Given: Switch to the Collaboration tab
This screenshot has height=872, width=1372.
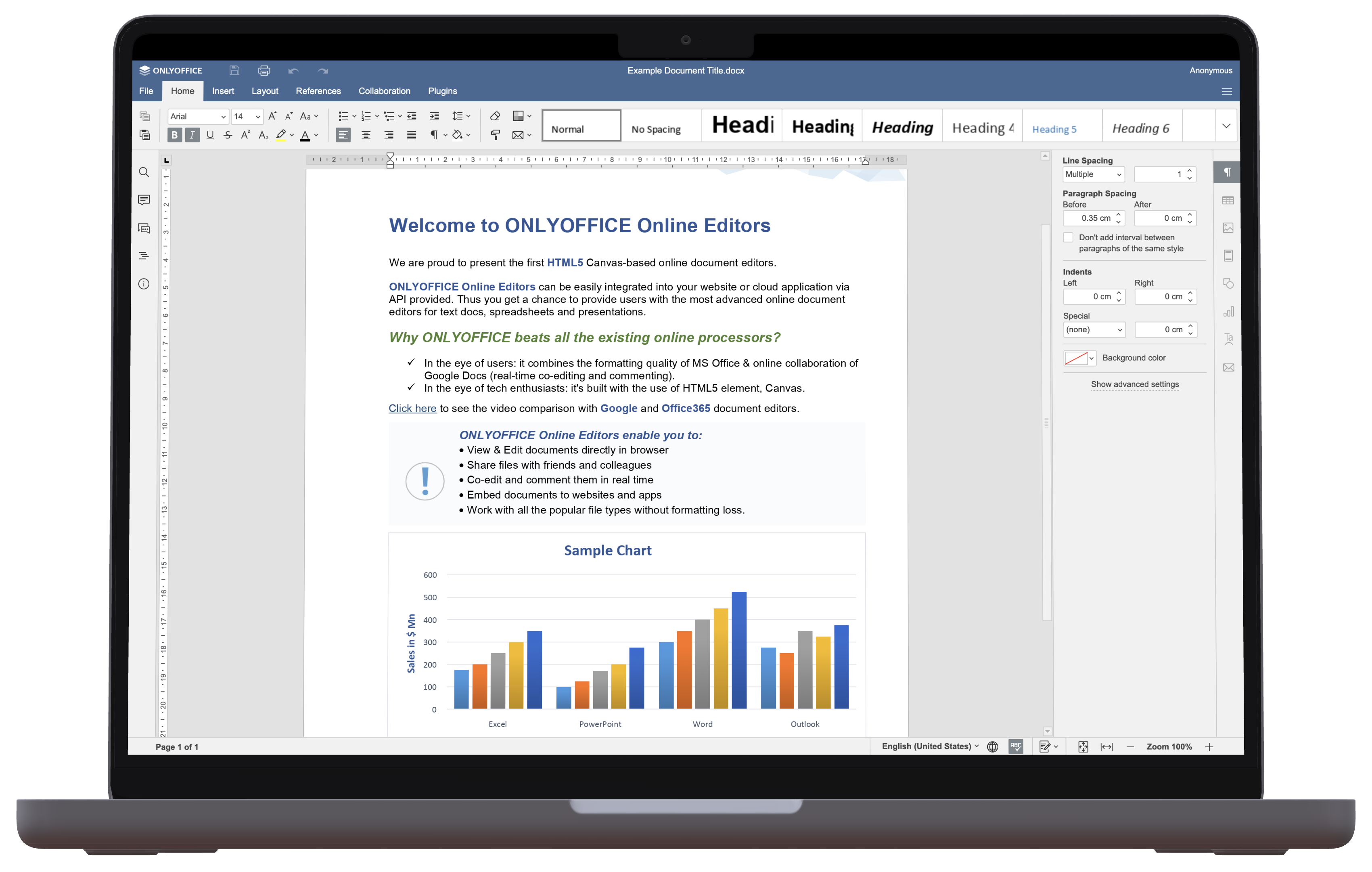Looking at the screenshot, I should 384,90.
